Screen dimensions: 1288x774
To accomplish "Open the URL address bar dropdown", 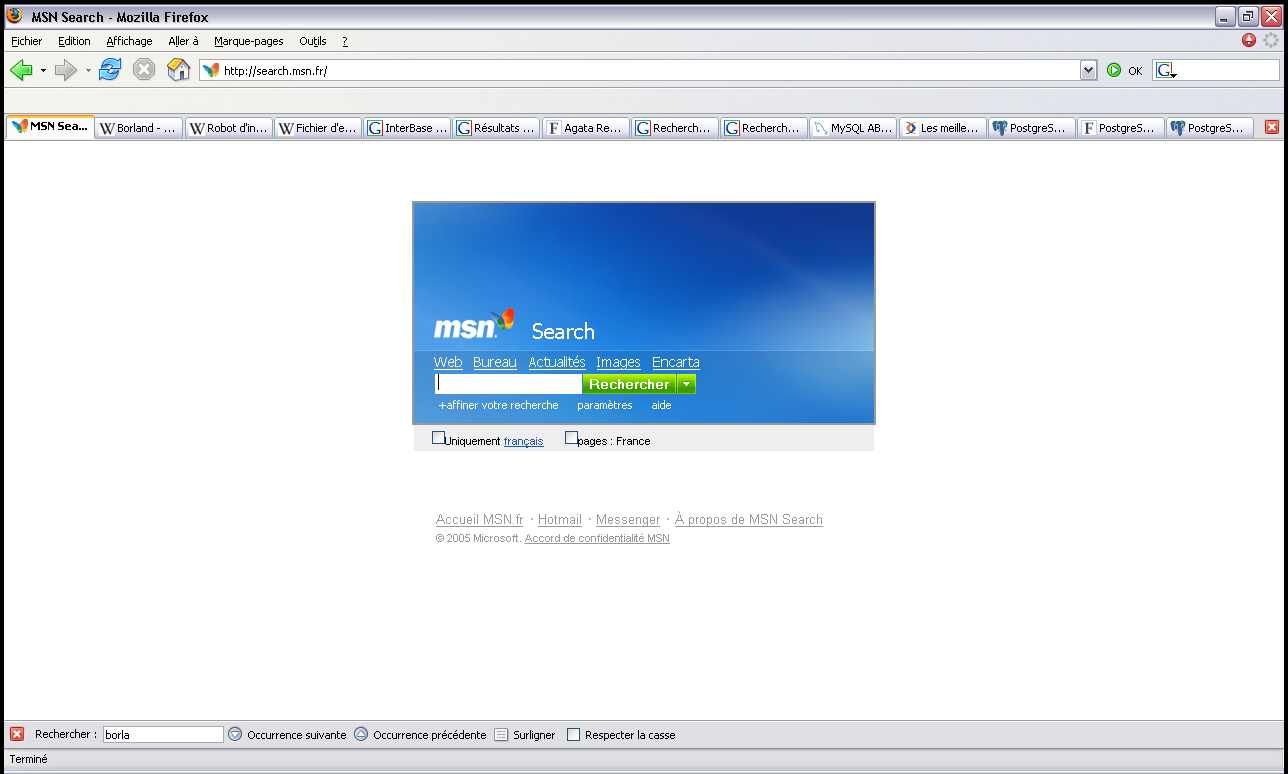I will click(1089, 70).
